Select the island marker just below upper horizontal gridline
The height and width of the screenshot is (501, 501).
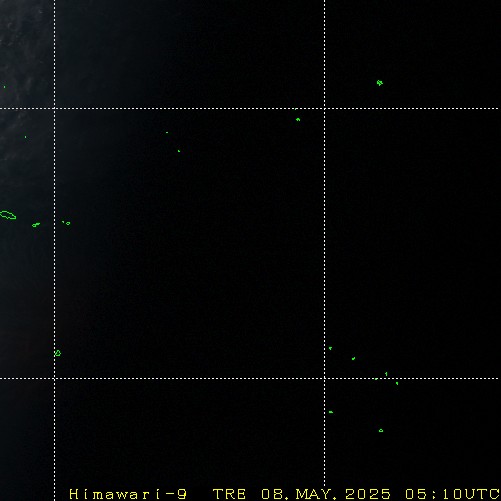298,119
